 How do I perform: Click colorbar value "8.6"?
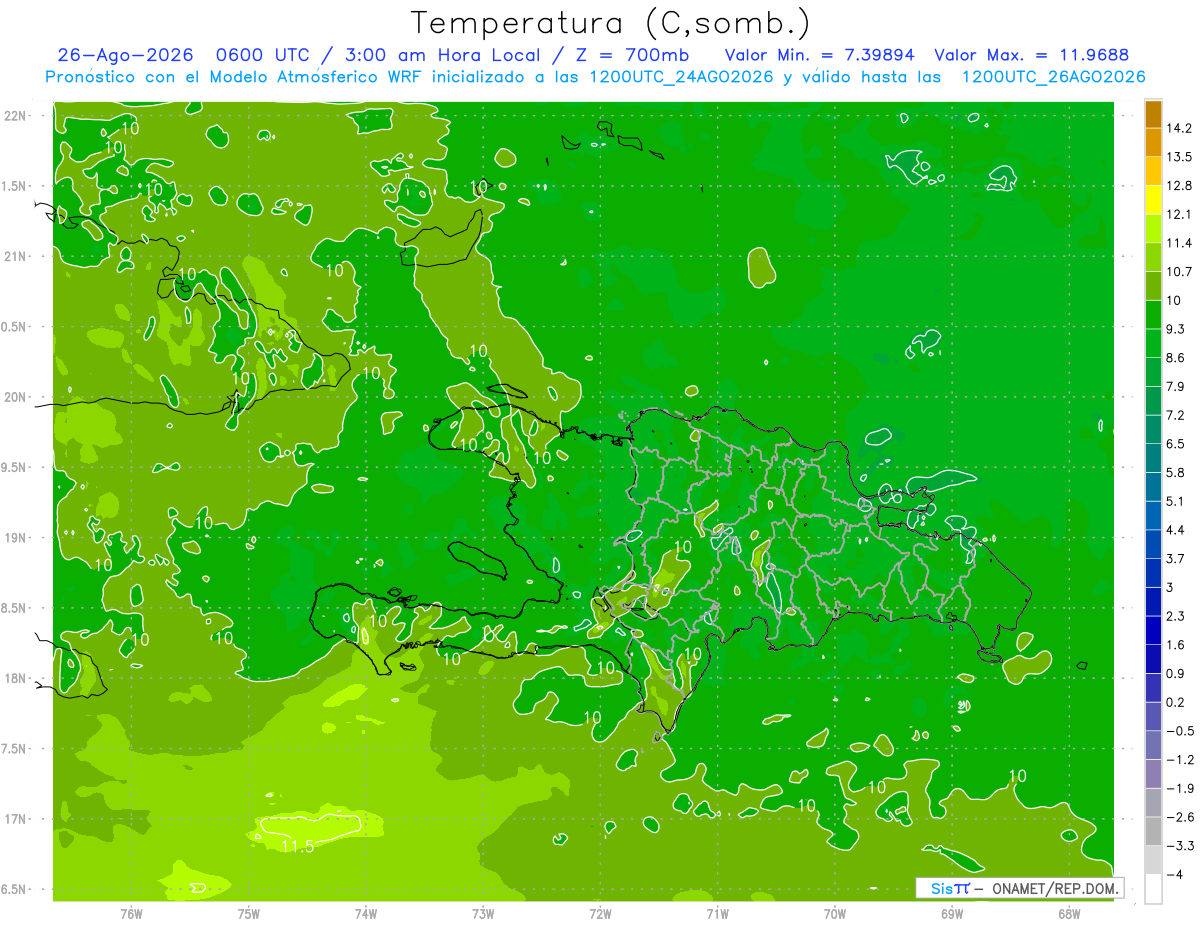[x=1177, y=358]
